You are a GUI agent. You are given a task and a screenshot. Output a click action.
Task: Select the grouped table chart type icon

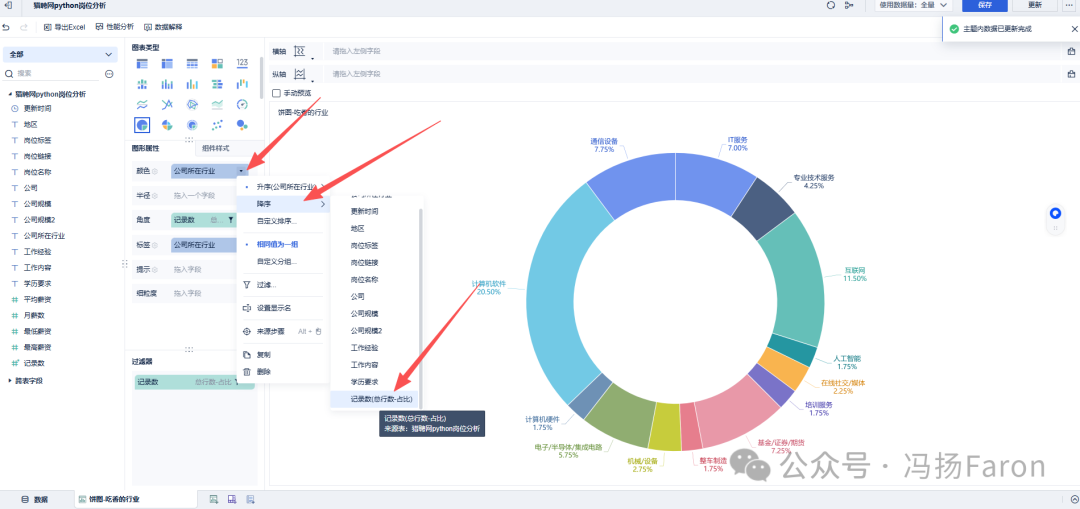click(x=142, y=63)
